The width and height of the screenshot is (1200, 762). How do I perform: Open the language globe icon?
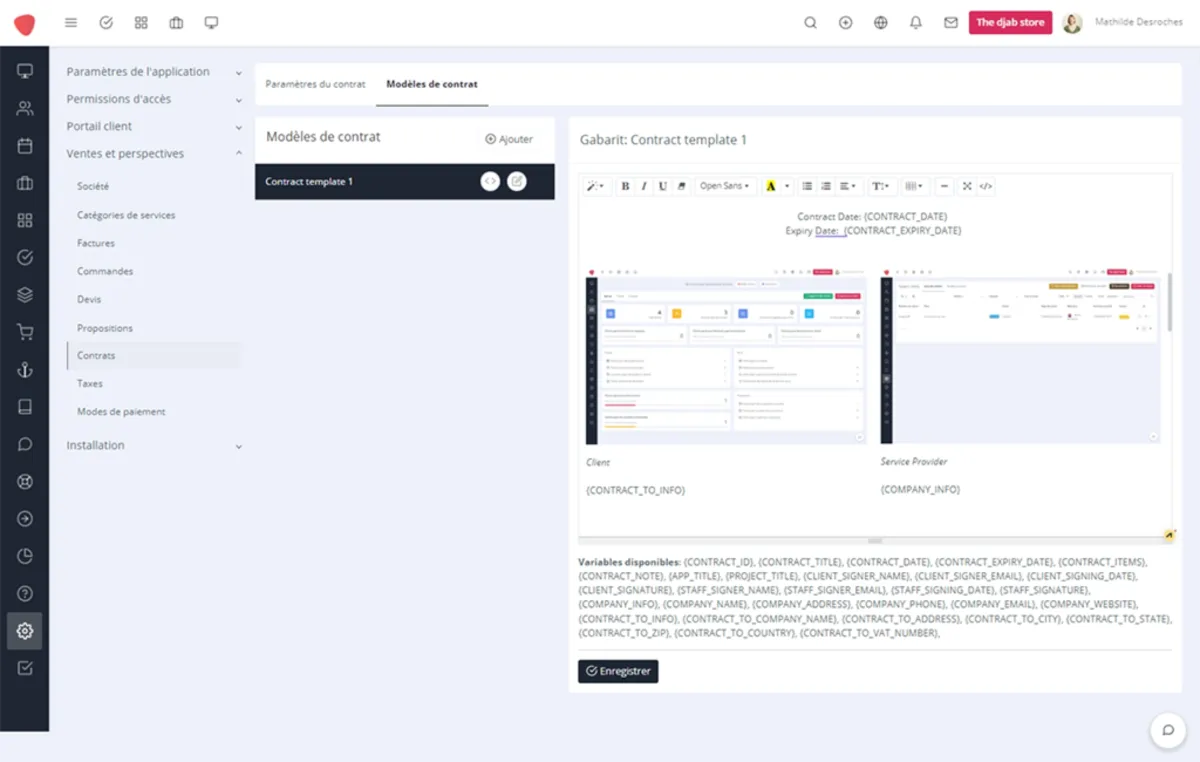tap(881, 23)
